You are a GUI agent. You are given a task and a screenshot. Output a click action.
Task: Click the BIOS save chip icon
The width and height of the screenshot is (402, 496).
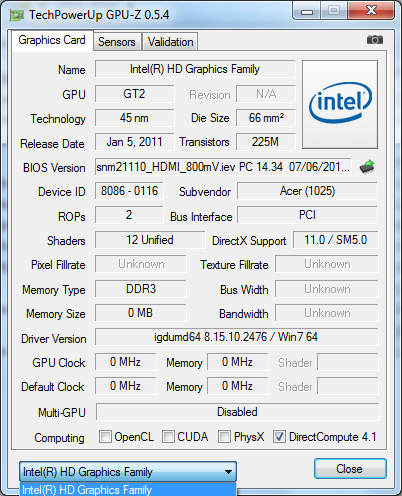coord(367,167)
